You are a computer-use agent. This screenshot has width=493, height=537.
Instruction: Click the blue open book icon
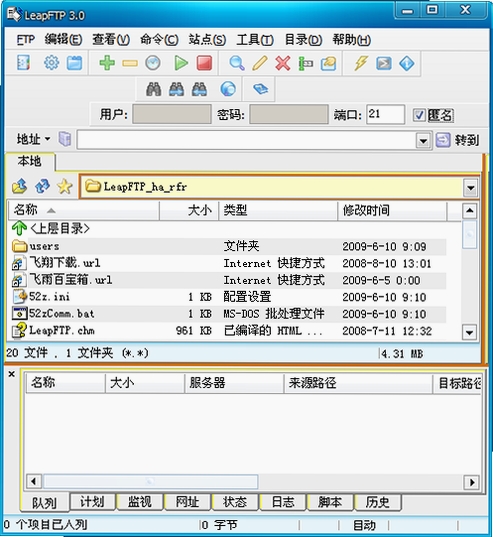click(x=261, y=89)
